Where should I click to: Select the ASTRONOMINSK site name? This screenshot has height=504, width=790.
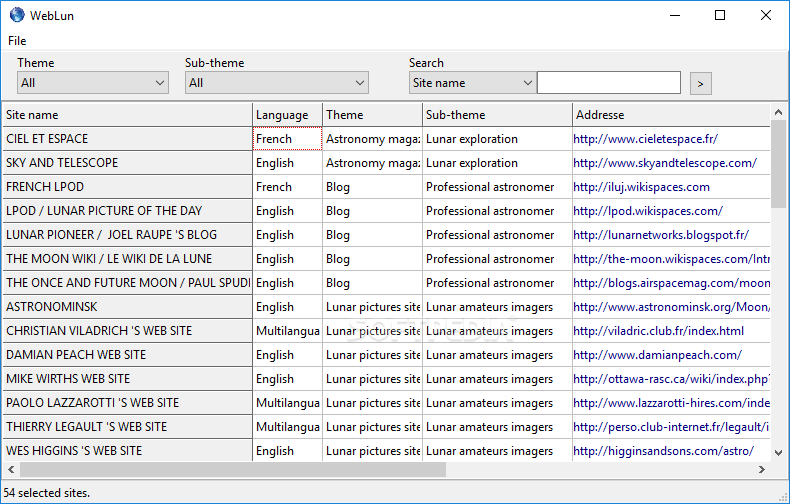tap(127, 307)
